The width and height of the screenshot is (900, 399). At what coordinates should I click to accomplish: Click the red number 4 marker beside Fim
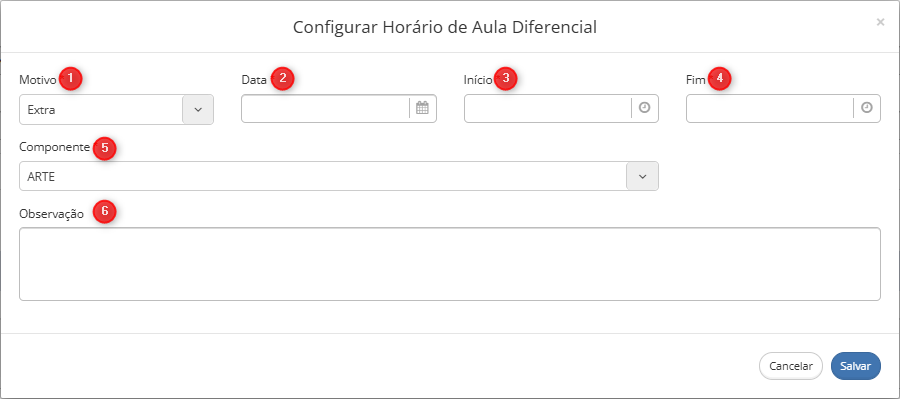click(719, 79)
